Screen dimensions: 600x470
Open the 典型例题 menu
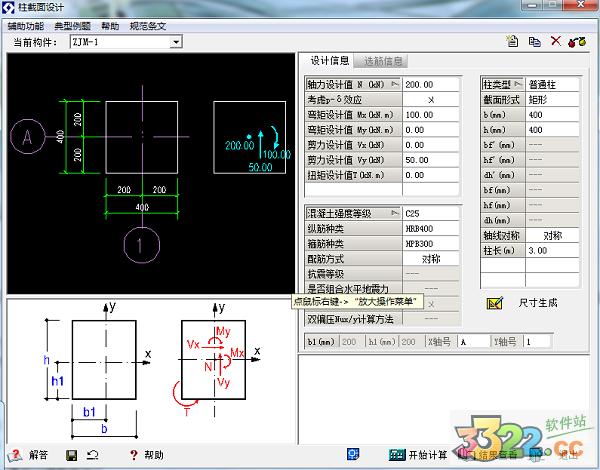tap(73, 26)
